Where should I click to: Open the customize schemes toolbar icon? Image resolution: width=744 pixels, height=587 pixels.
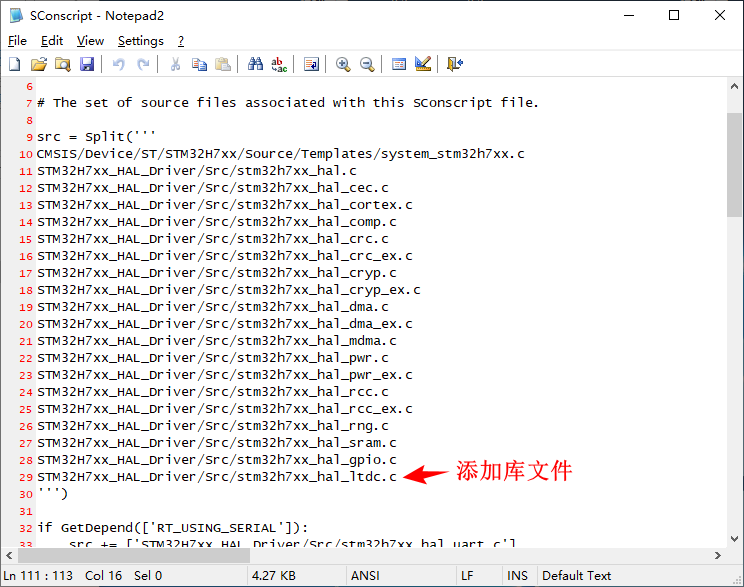pyautogui.click(x=423, y=64)
